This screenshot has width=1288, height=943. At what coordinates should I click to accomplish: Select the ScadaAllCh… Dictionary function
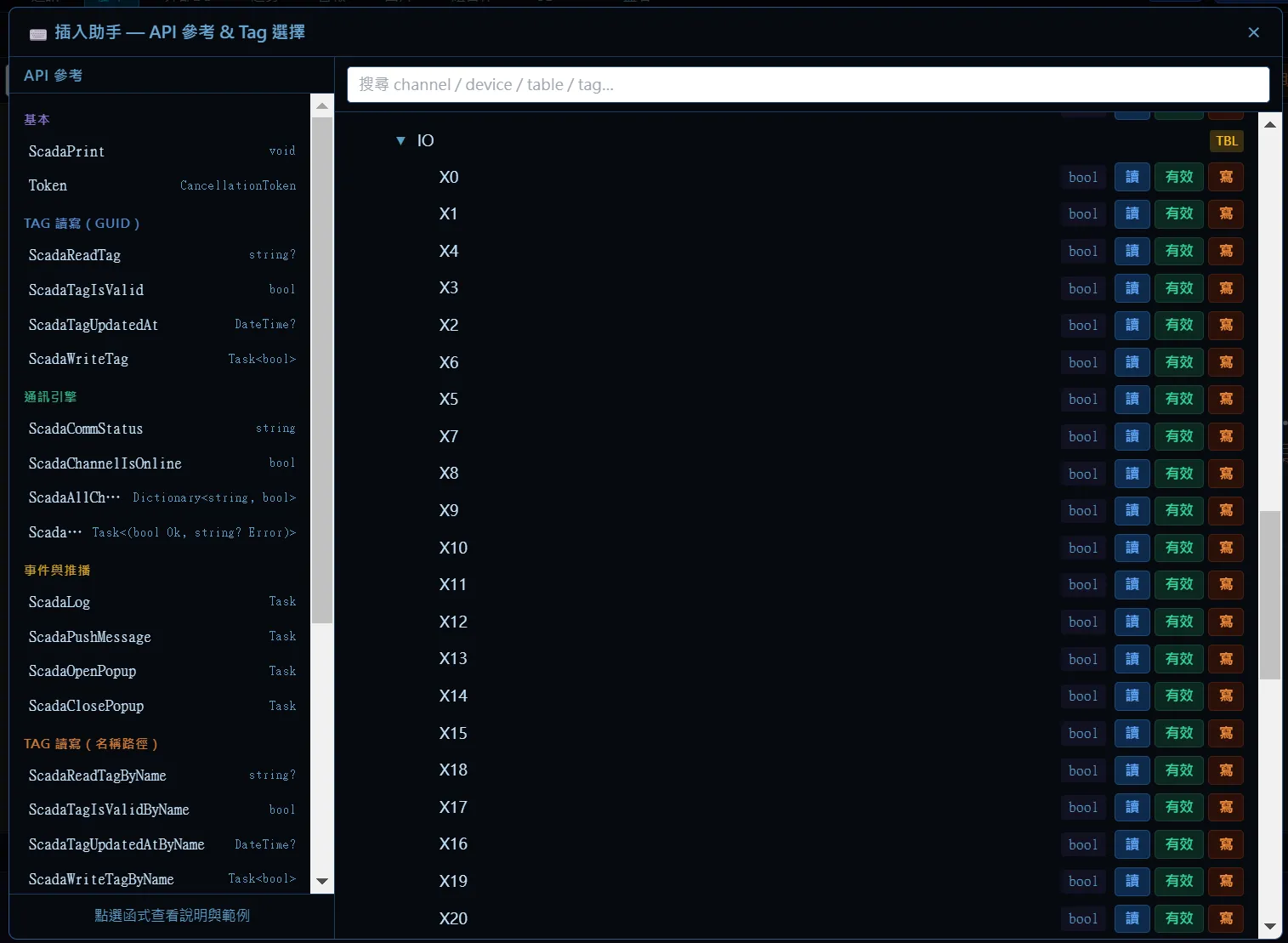(162, 497)
